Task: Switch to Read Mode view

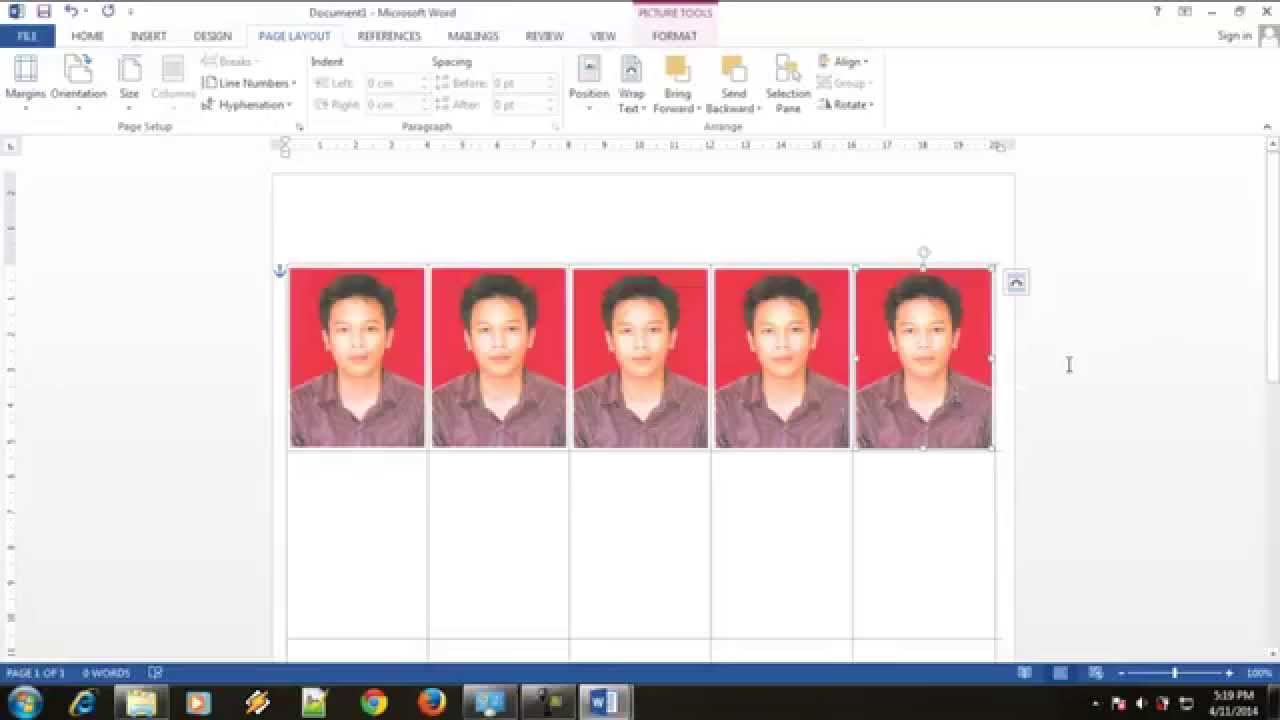Action: pyautogui.click(x=1025, y=673)
